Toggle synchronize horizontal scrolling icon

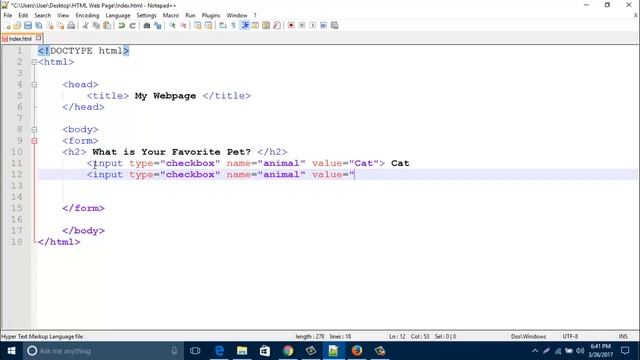point(209,26)
